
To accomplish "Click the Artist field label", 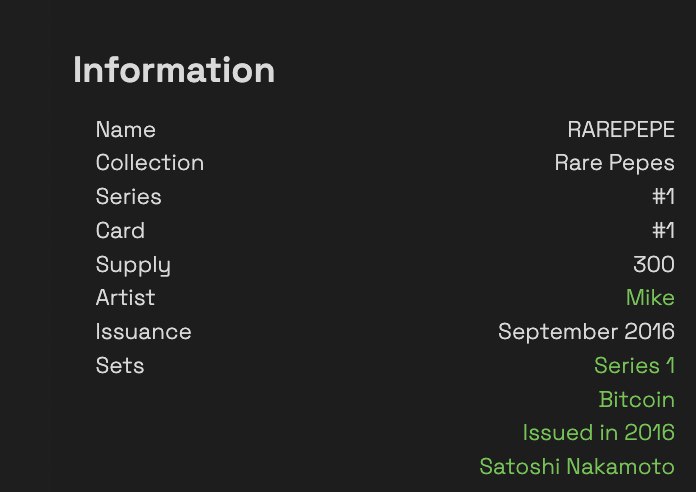I will click(125, 298).
